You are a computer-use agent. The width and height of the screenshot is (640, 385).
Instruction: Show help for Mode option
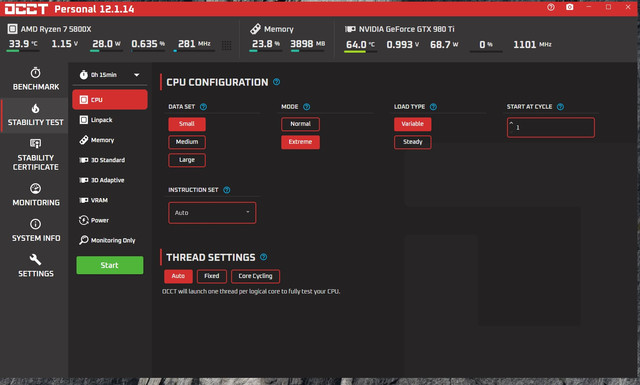click(307, 107)
